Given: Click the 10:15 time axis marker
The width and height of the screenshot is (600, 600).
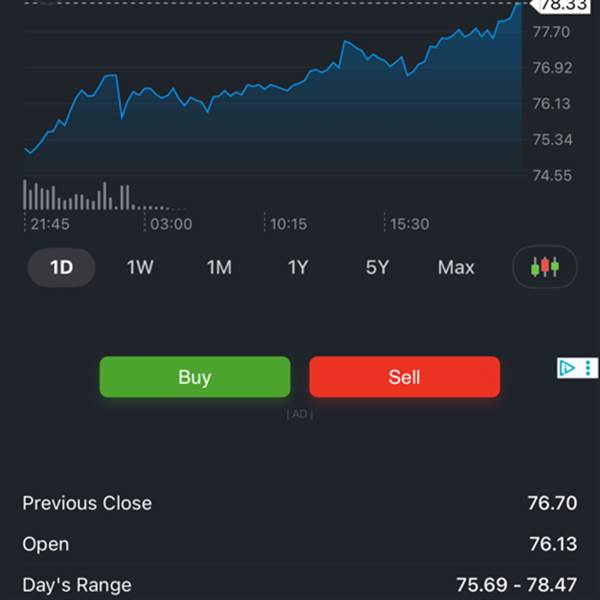Looking at the screenshot, I should click(288, 224).
